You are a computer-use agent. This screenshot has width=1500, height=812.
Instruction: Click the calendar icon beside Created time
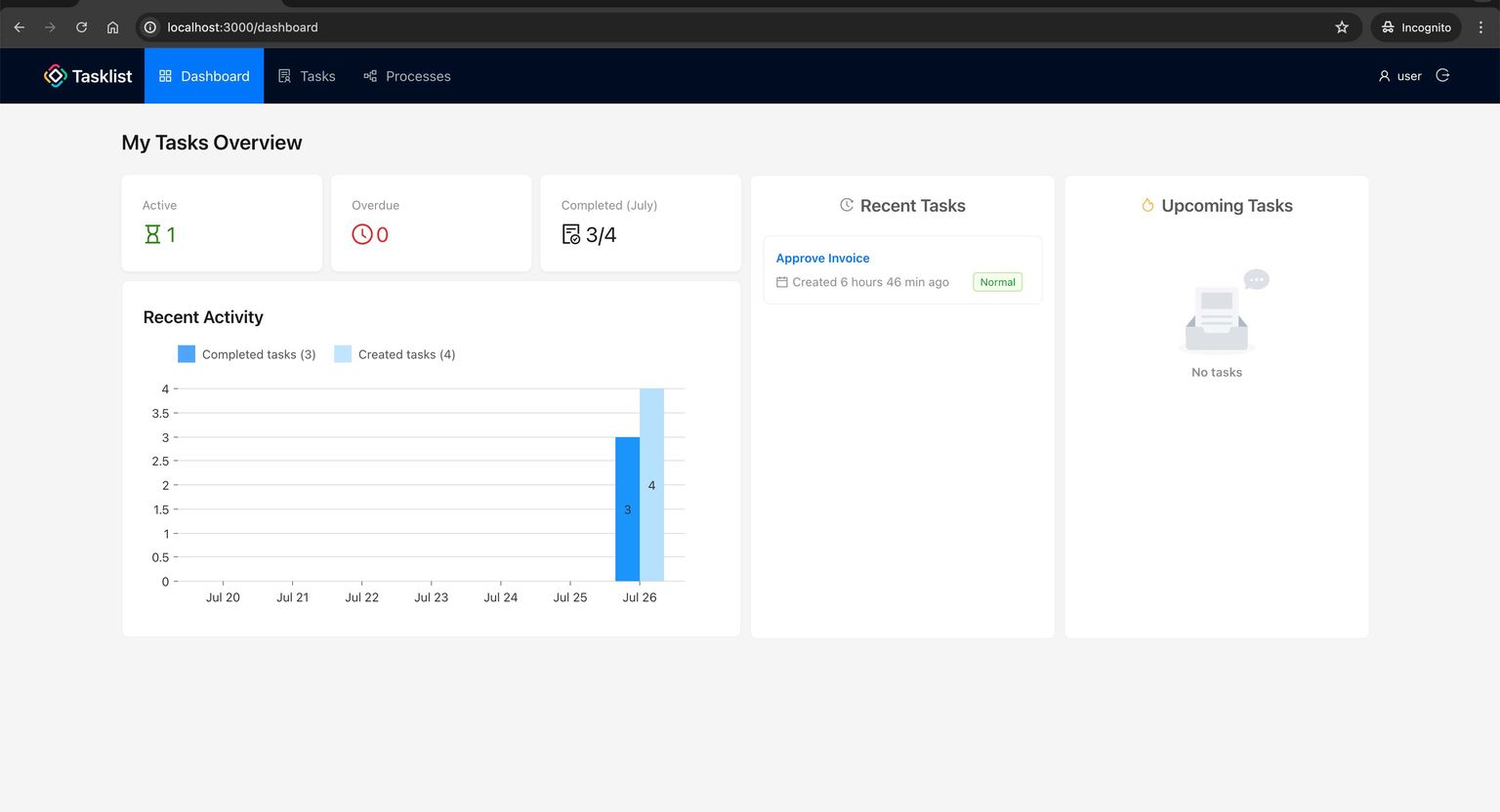click(781, 282)
